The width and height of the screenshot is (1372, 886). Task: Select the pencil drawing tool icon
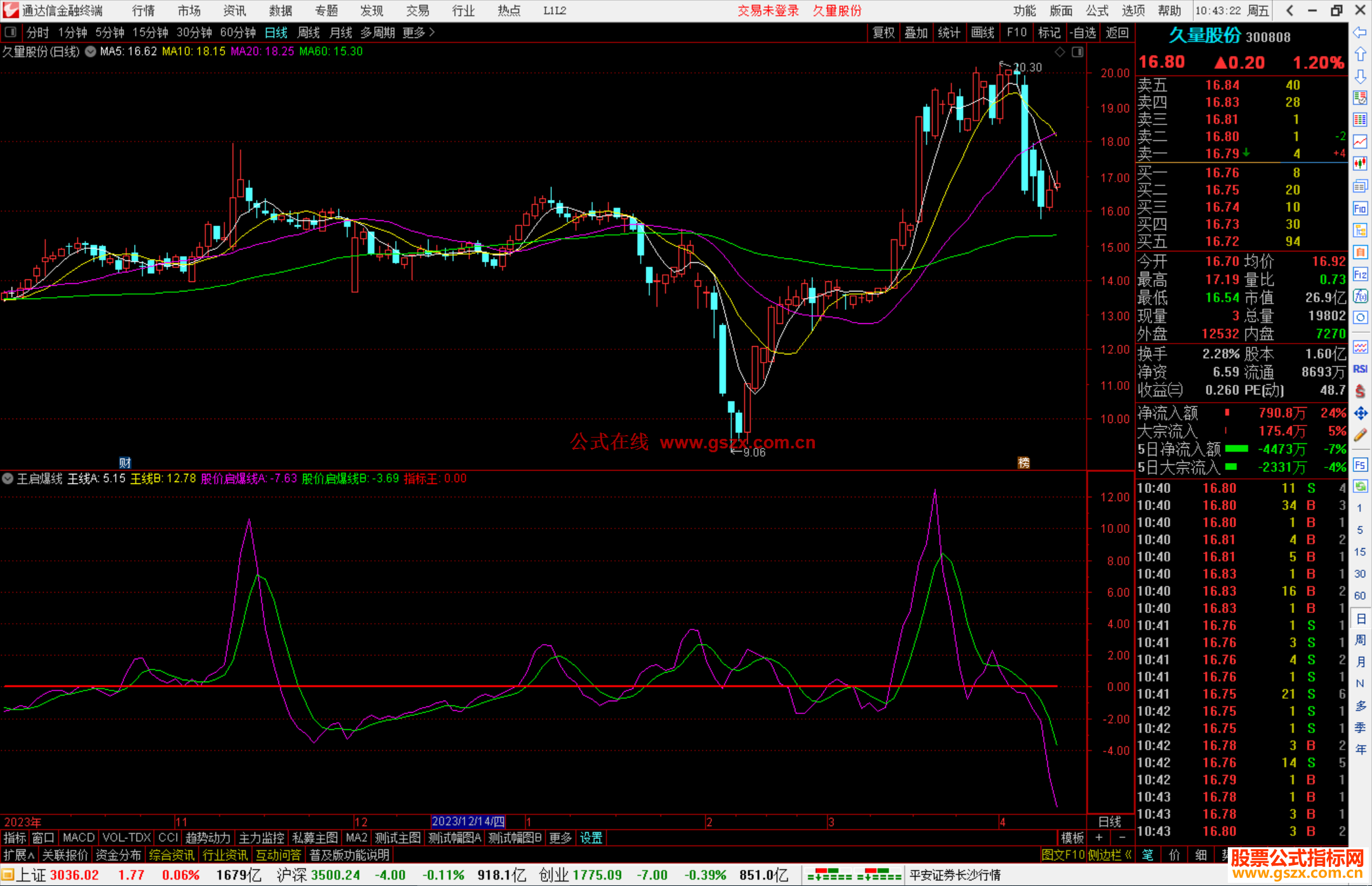point(1360,435)
